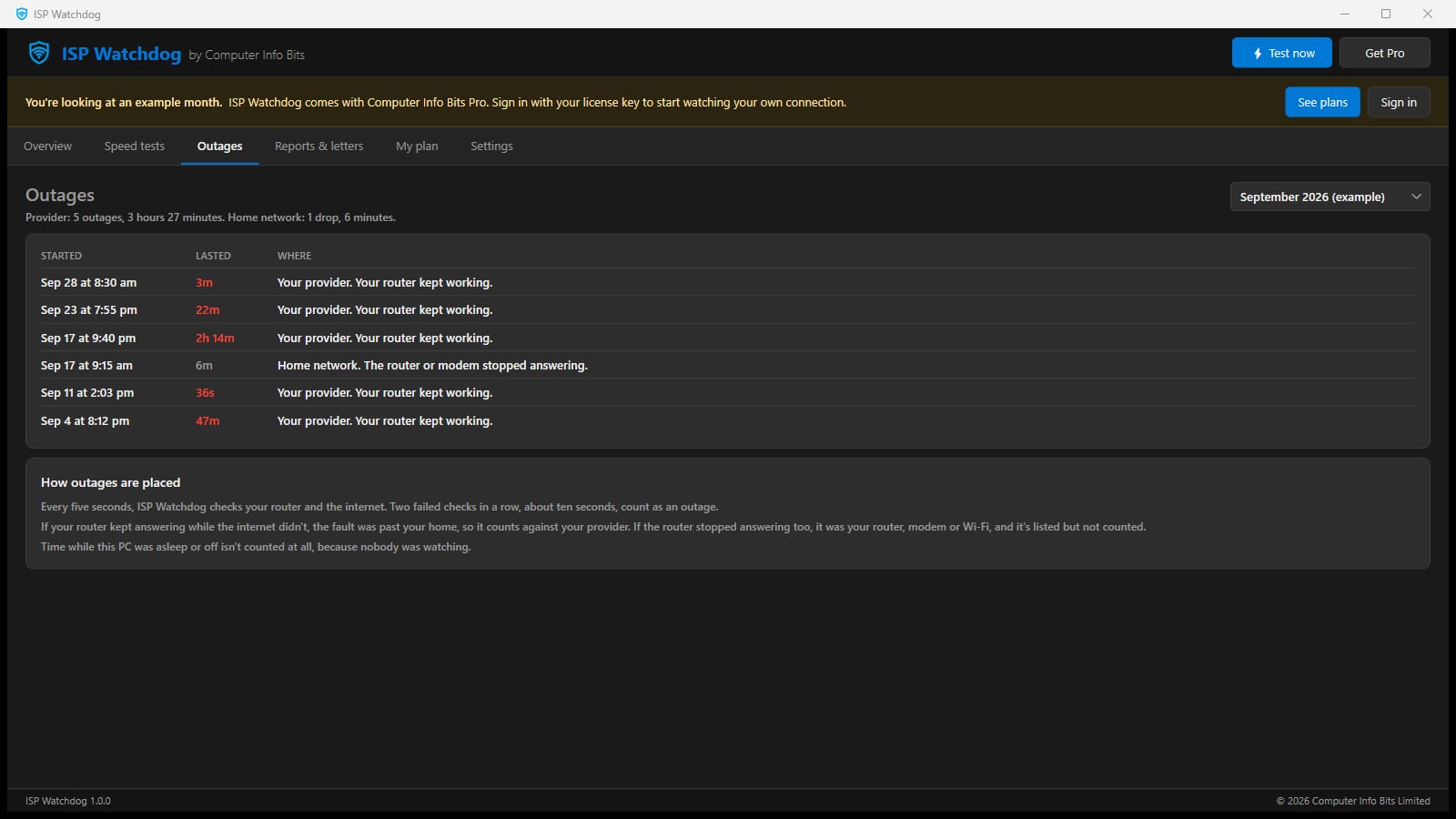
Task: Open the September 2026 (example) month dropdown
Action: [x=1330, y=197]
